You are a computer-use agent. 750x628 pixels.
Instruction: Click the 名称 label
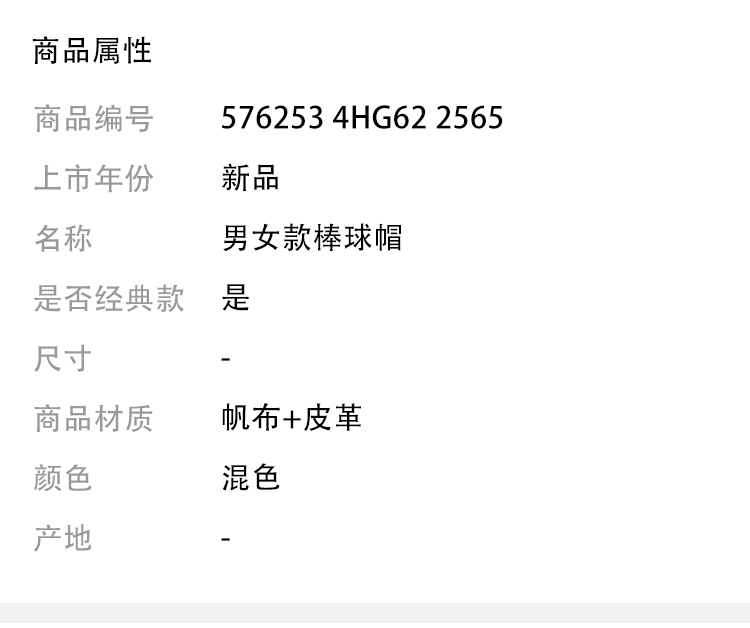coord(63,238)
